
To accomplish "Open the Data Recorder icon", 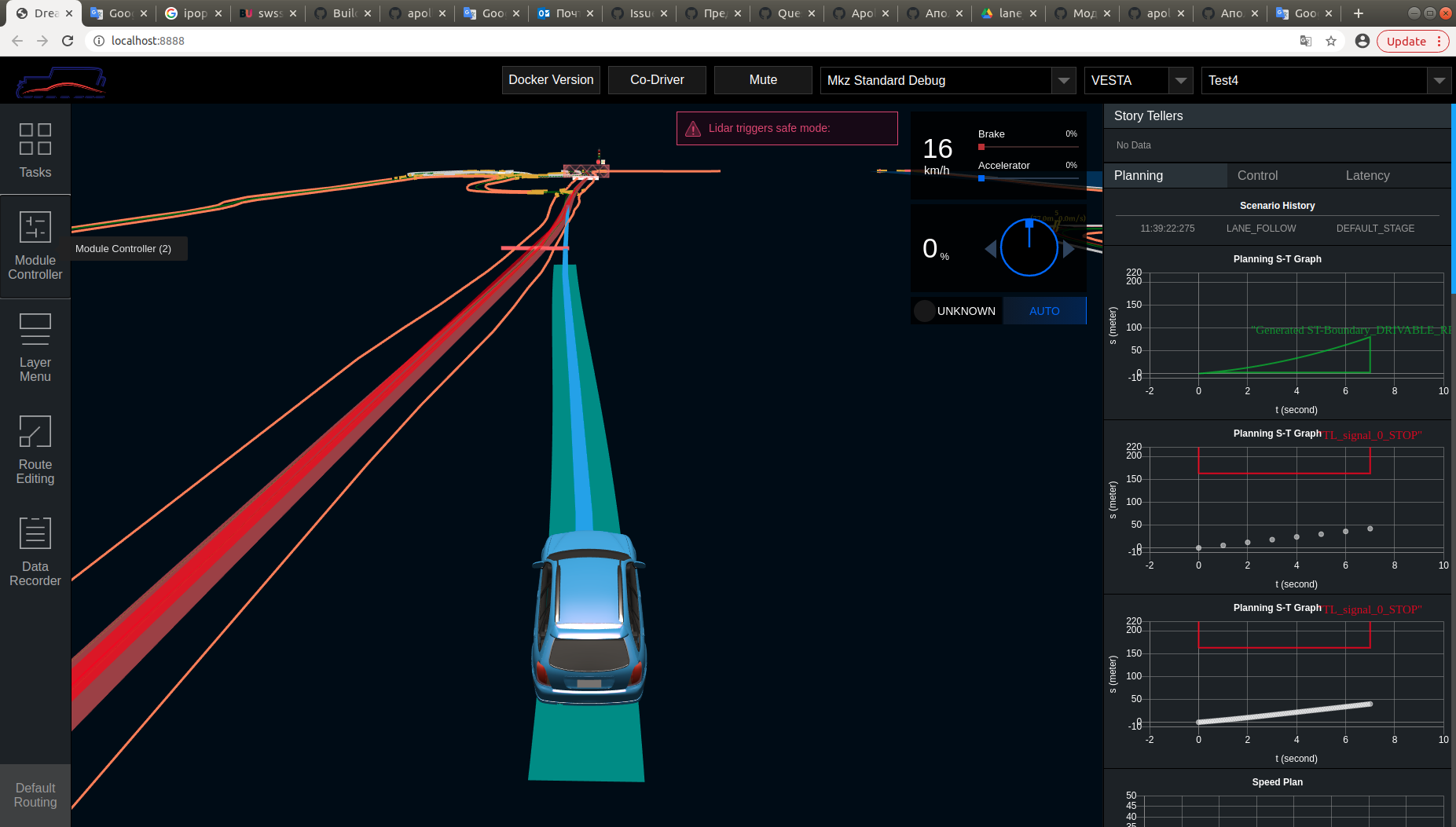I will tap(35, 533).
